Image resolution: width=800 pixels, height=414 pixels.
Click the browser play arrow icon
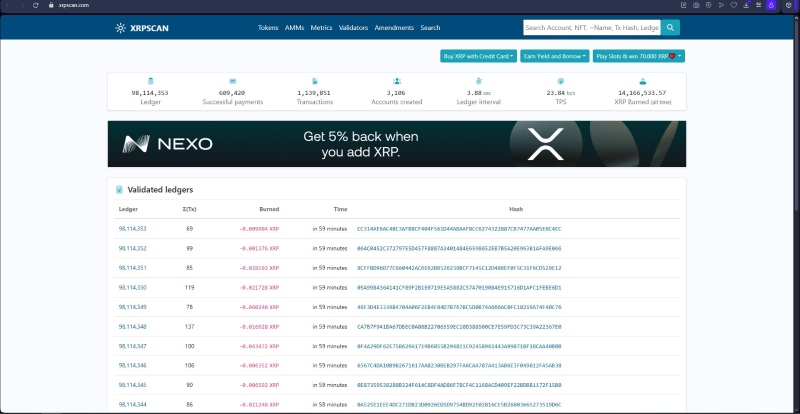pos(721,5)
